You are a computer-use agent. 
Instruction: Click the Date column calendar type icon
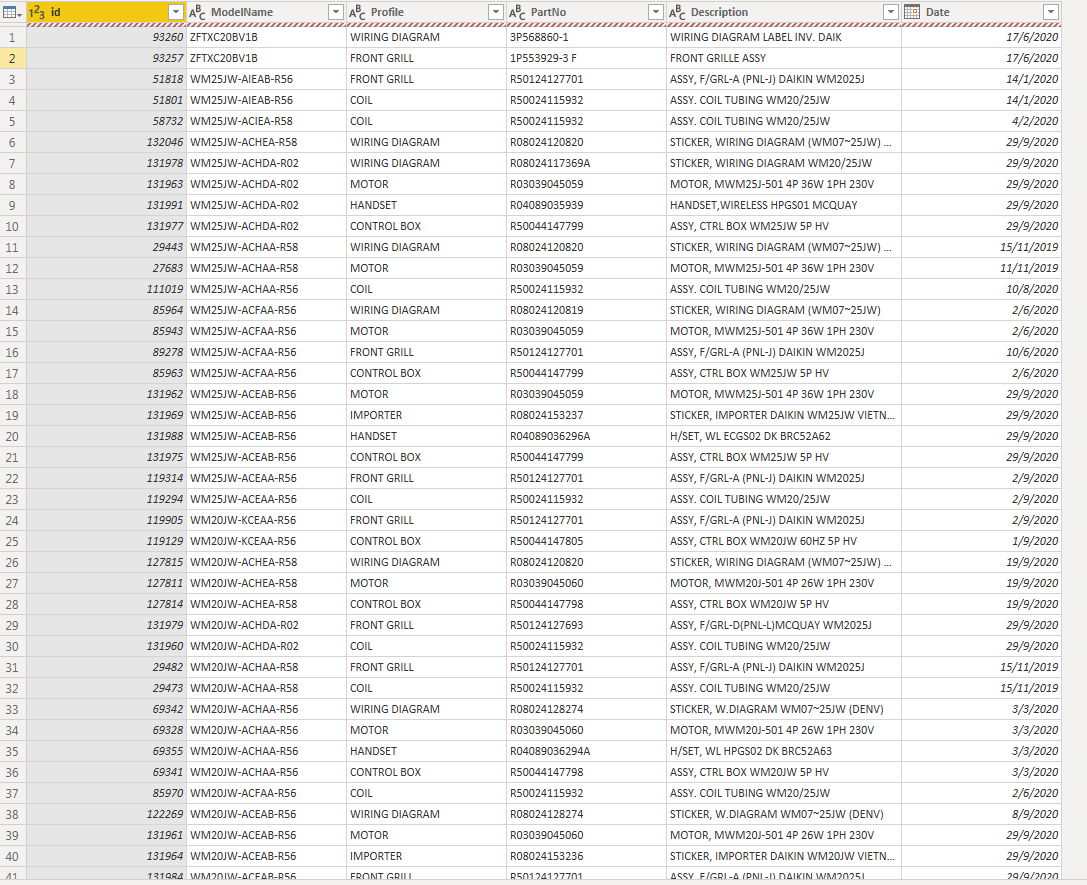[912, 12]
